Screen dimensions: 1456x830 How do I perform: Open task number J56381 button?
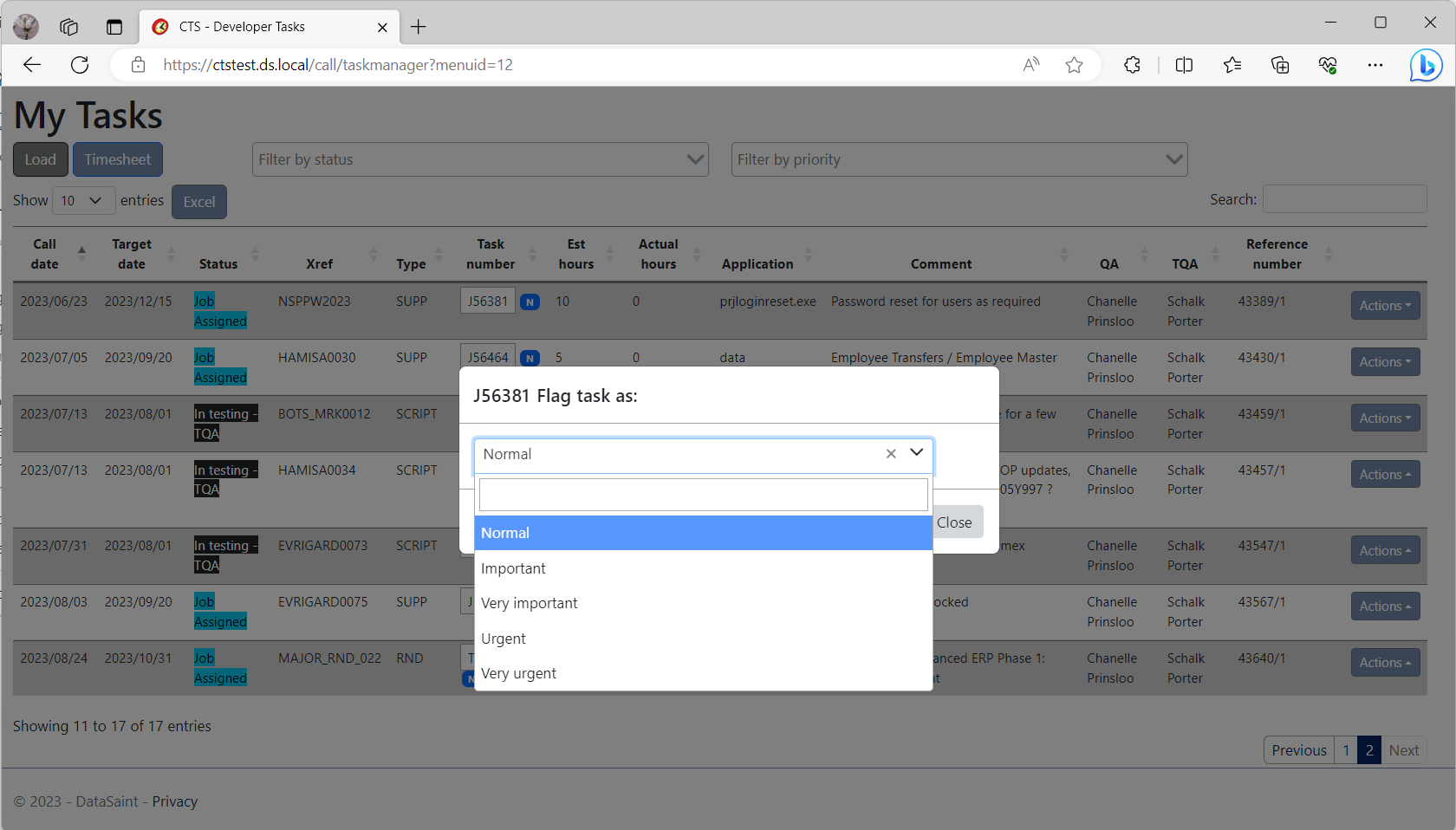point(488,301)
